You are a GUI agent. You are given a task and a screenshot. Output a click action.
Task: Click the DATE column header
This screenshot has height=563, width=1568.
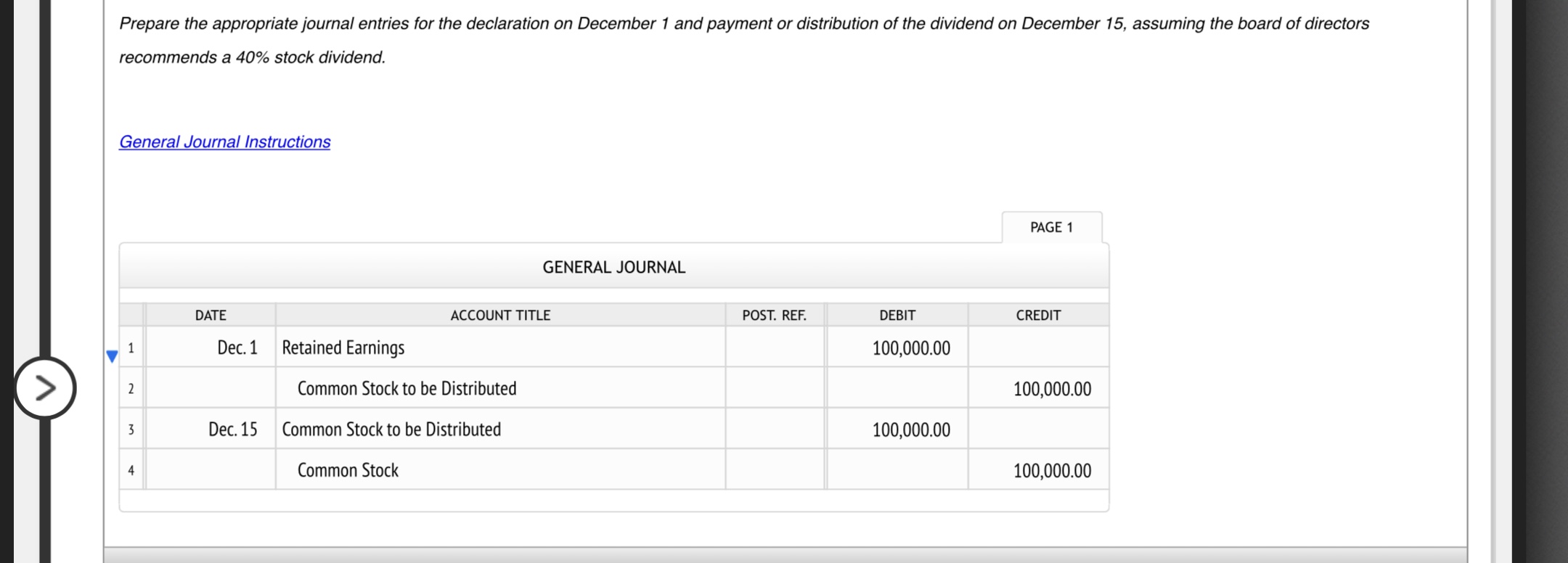tap(211, 314)
